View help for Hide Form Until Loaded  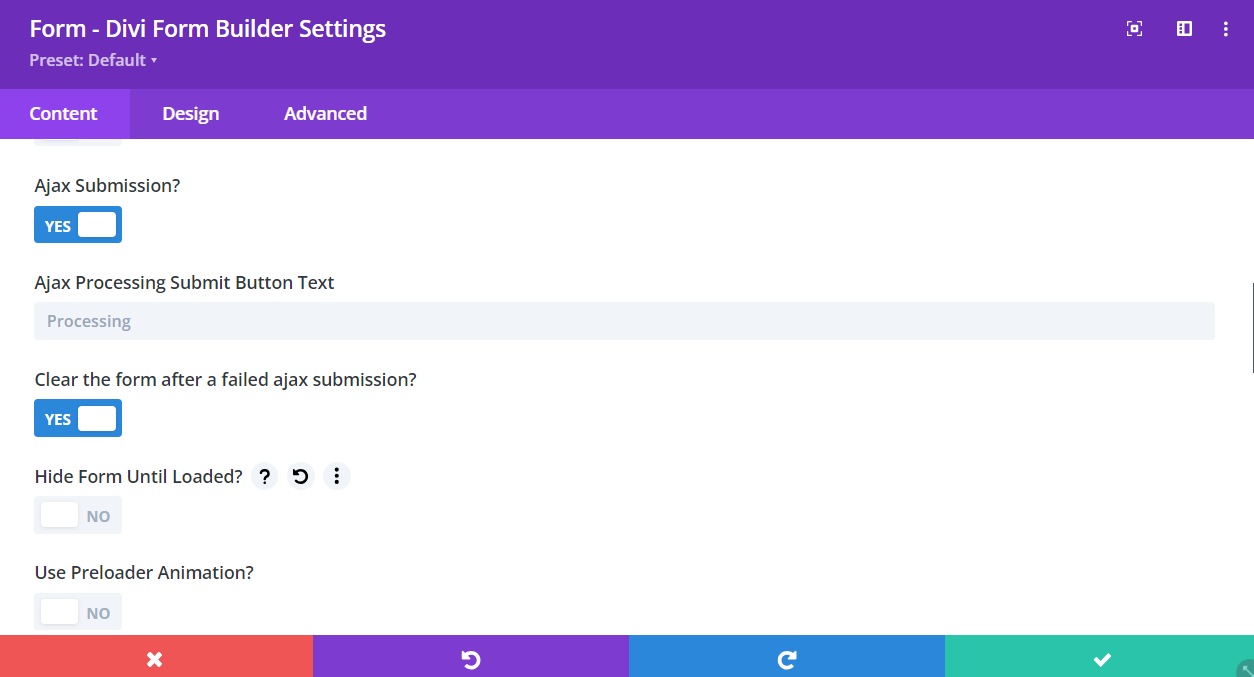pos(264,476)
